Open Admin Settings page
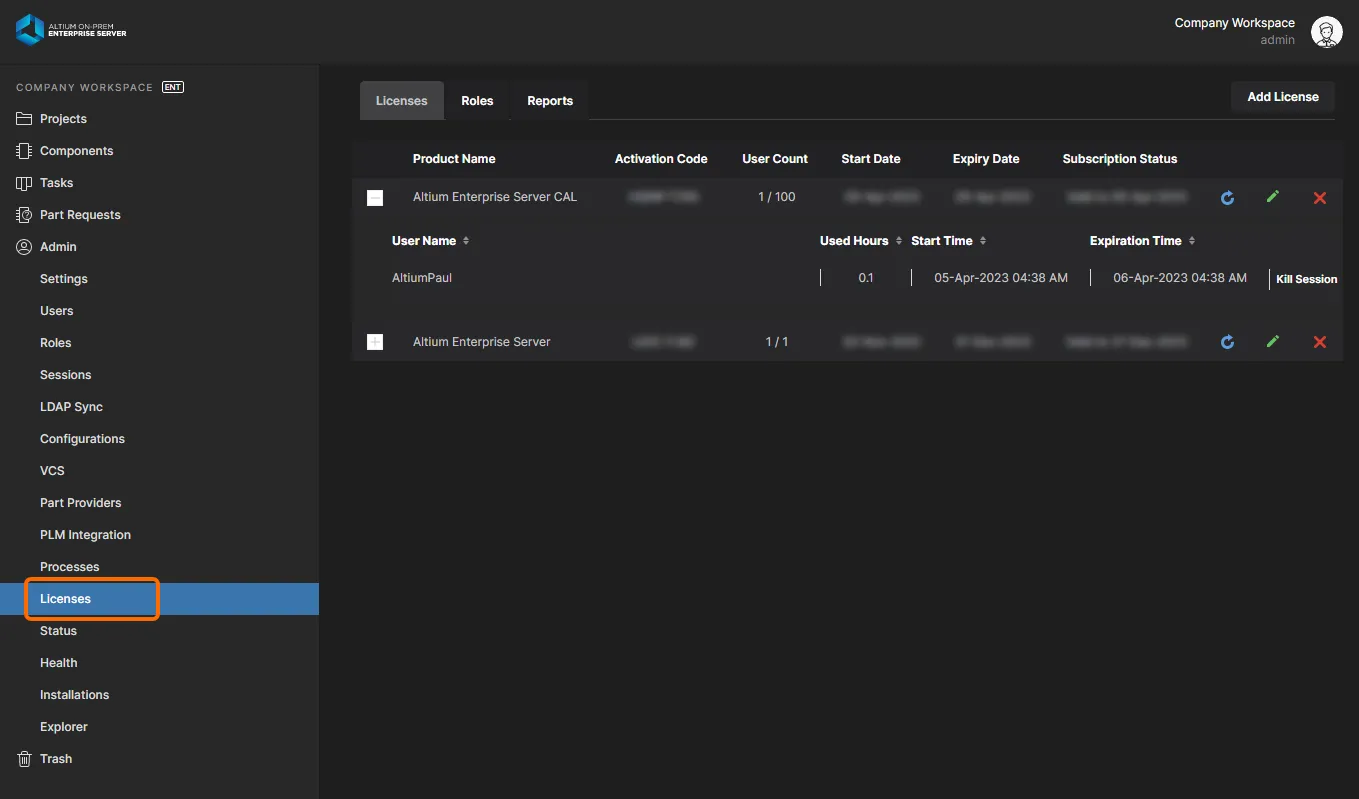 pos(64,279)
